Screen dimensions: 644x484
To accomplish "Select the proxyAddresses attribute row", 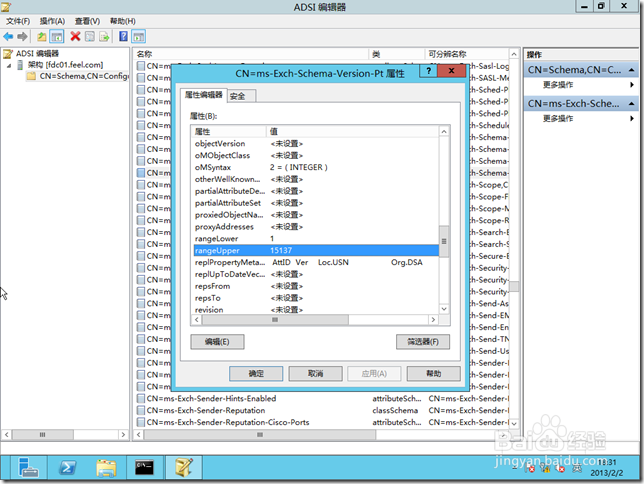I will (316, 226).
